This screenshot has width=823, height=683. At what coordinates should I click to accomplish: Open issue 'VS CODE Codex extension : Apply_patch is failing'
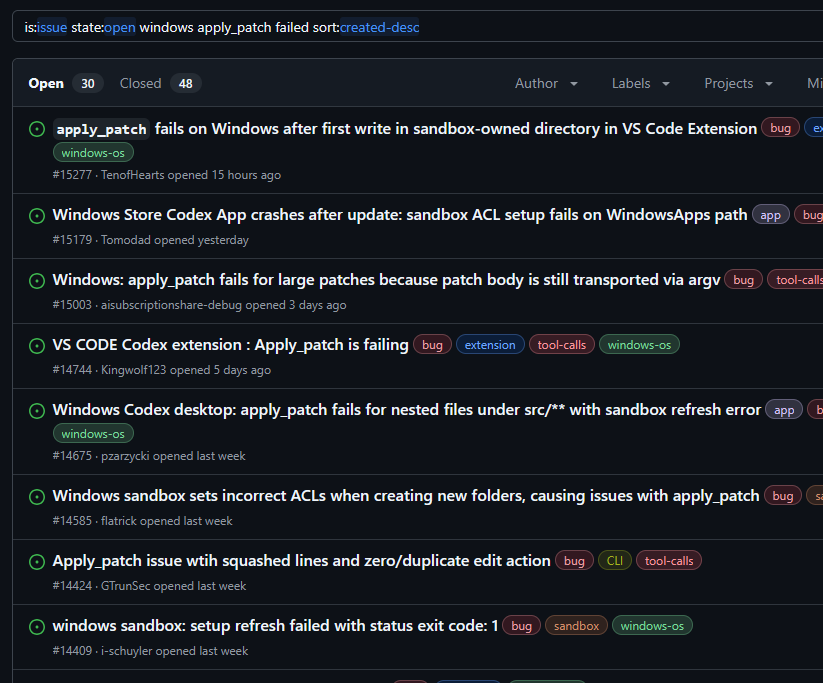pyautogui.click(x=230, y=345)
